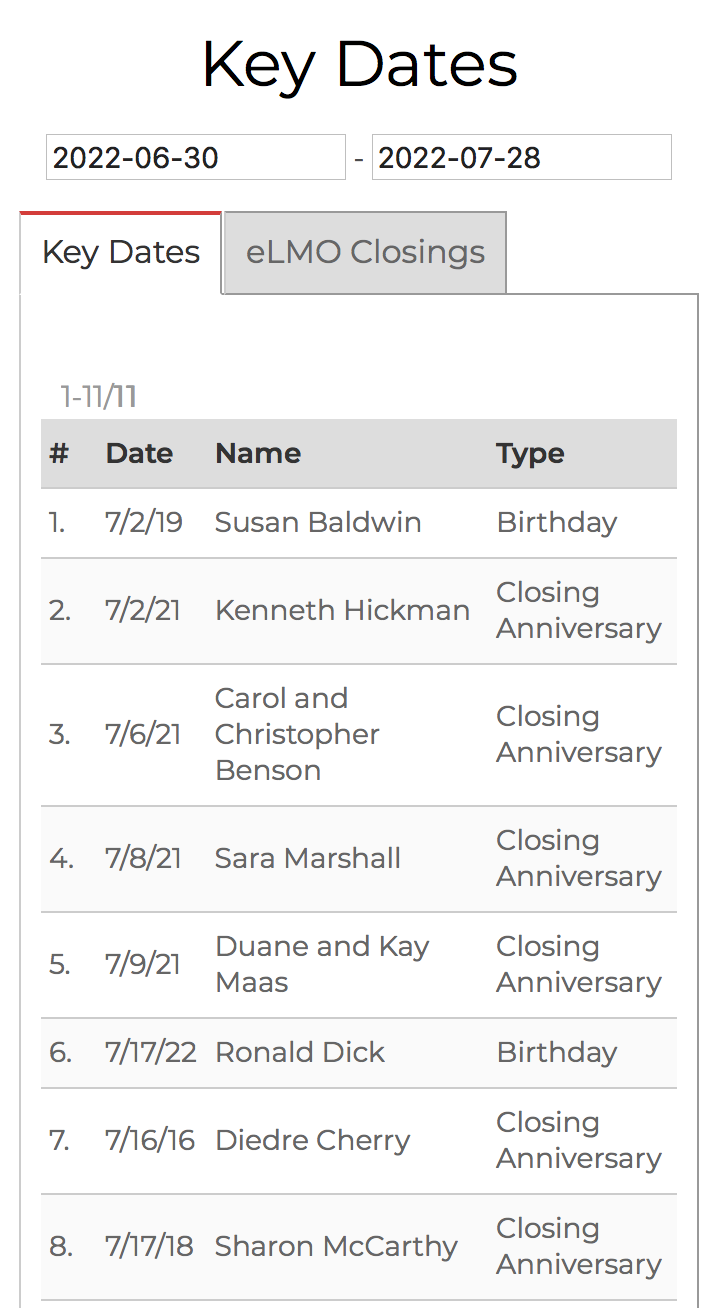Sort the table by the Type column
Image resolution: width=718 pixels, height=1308 pixels.
click(x=529, y=453)
